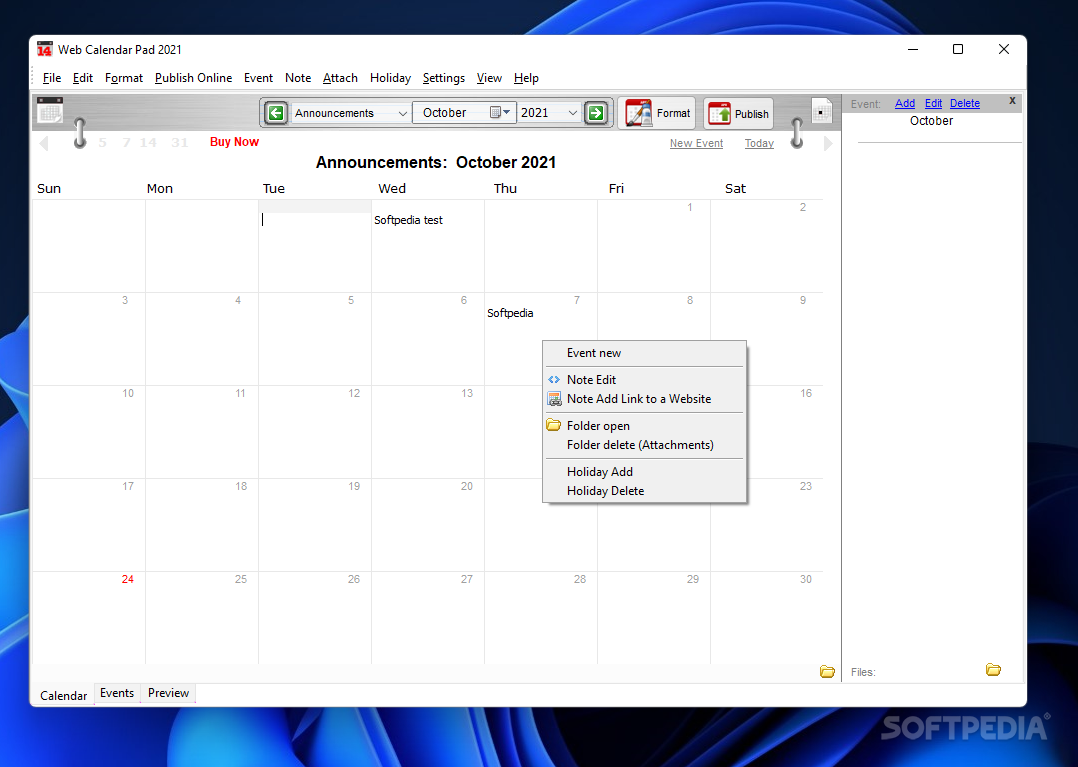
Task: Choose Event new in context menu
Action: [645, 353]
